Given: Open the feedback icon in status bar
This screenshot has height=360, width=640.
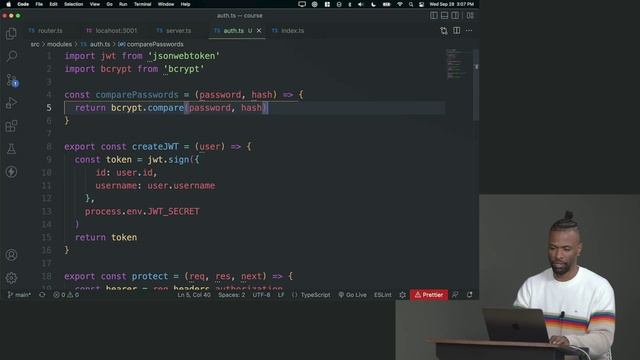Looking at the screenshot, I should (455, 295).
